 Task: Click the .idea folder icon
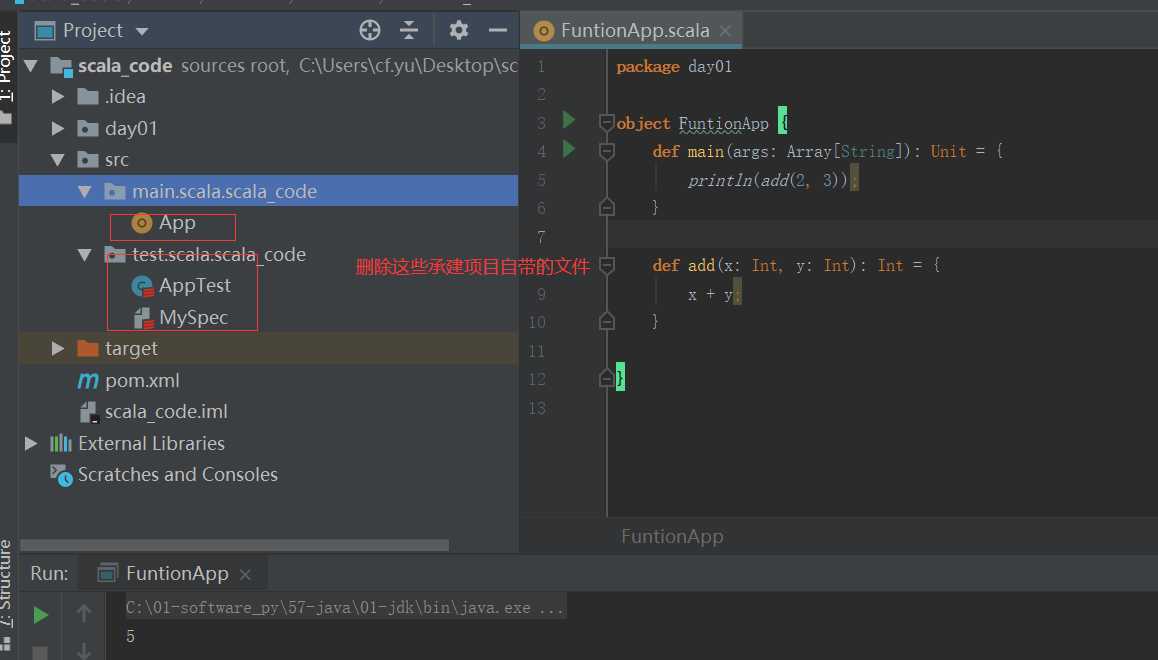[x=88, y=97]
